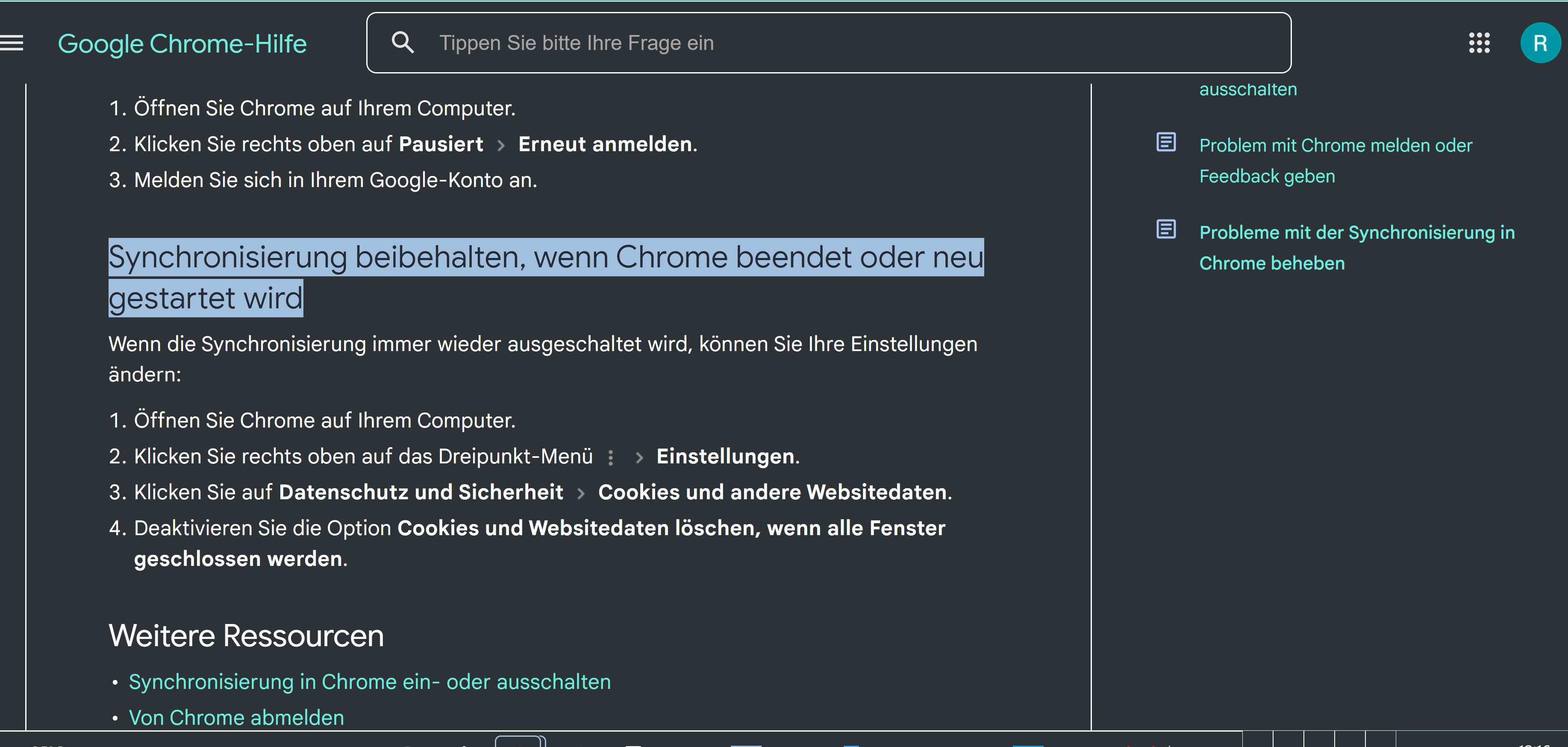Go to Google Chrome-Hilfe home
This screenshot has width=1568, height=747.
[182, 44]
